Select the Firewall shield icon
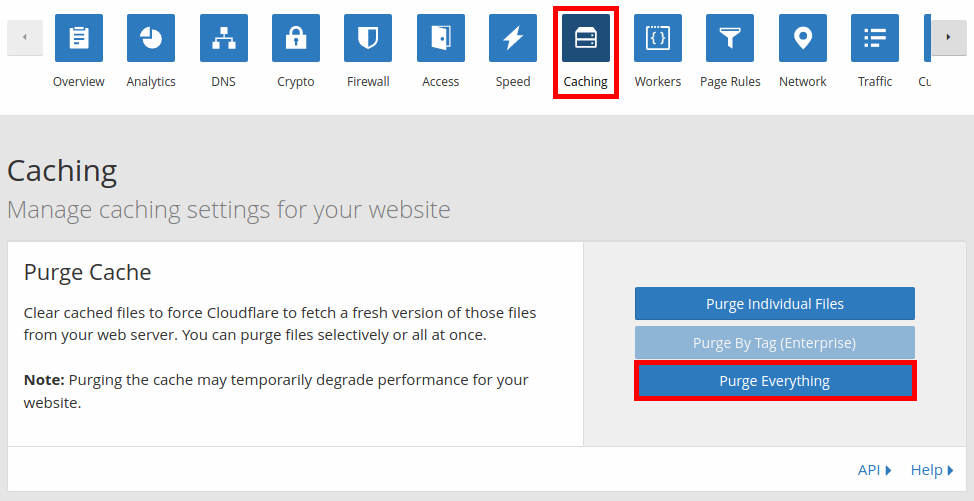 click(368, 38)
